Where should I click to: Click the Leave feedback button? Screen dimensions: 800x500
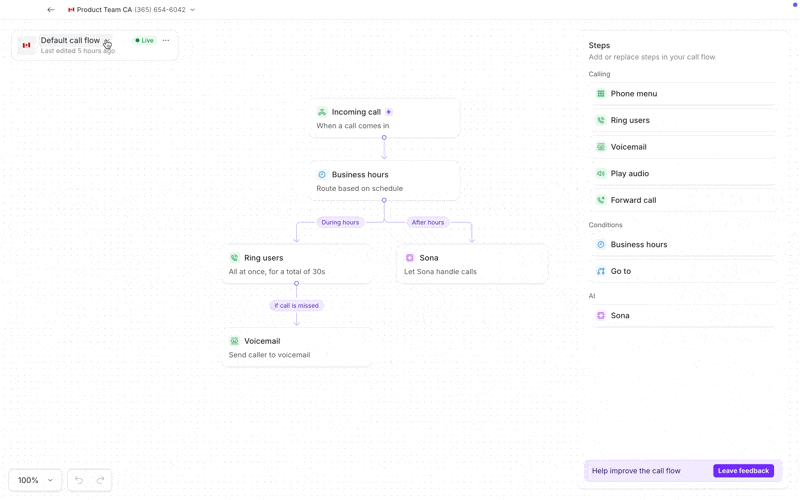click(x=743, y=471)
